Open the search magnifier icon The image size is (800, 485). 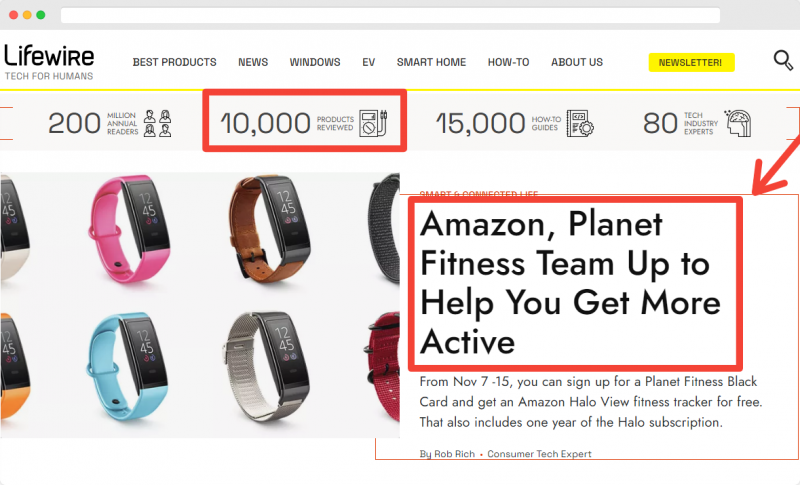783,61
